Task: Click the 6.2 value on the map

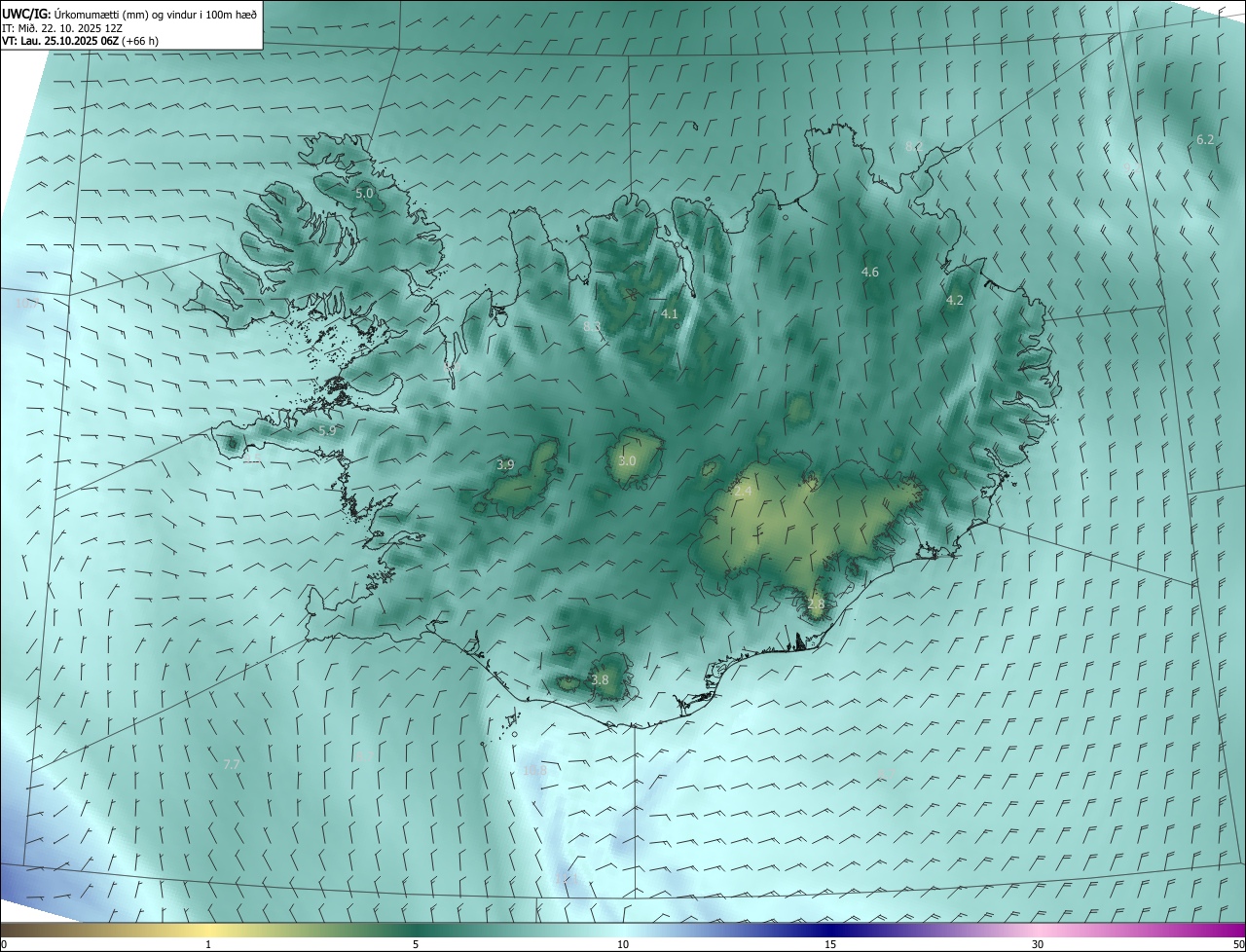Action: [1205, 140]
